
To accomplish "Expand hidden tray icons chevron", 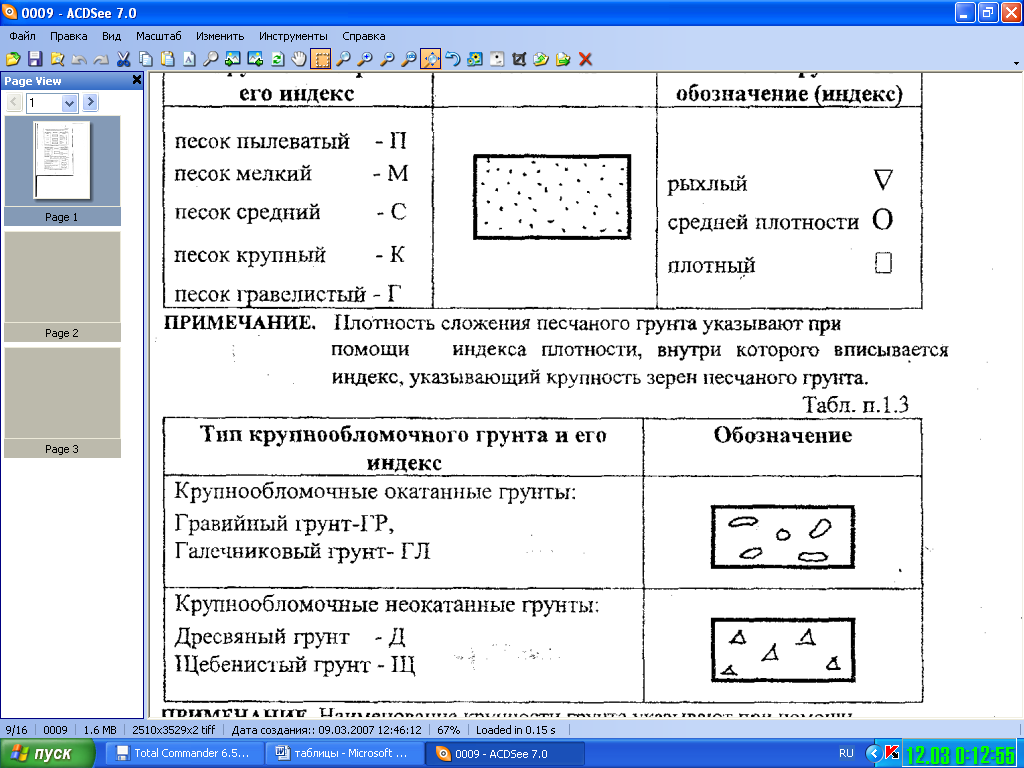I will click(873, 753).
